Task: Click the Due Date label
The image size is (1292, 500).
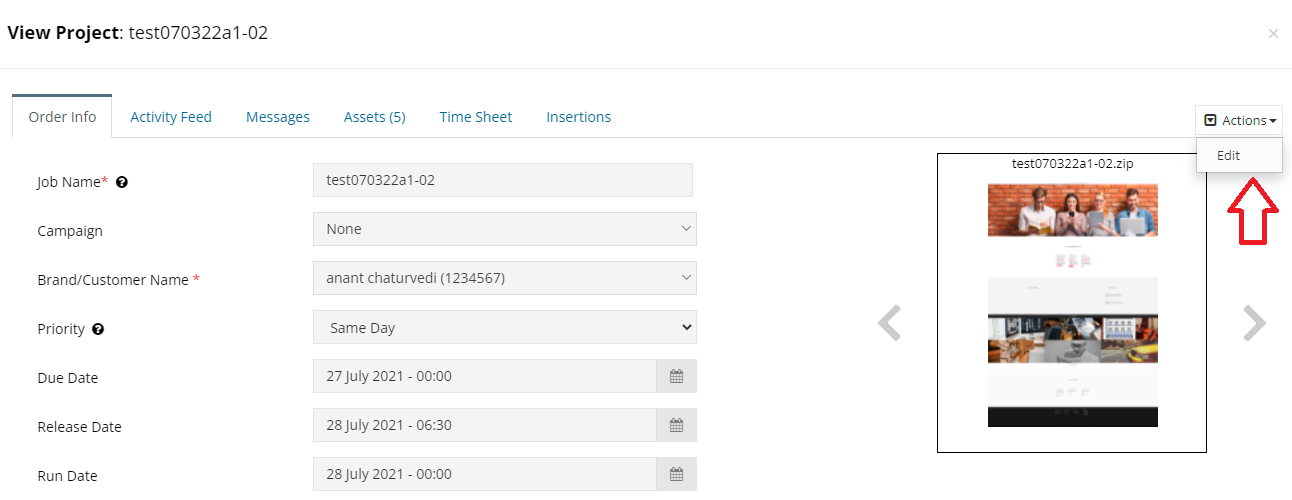Action: coord(67,378)
